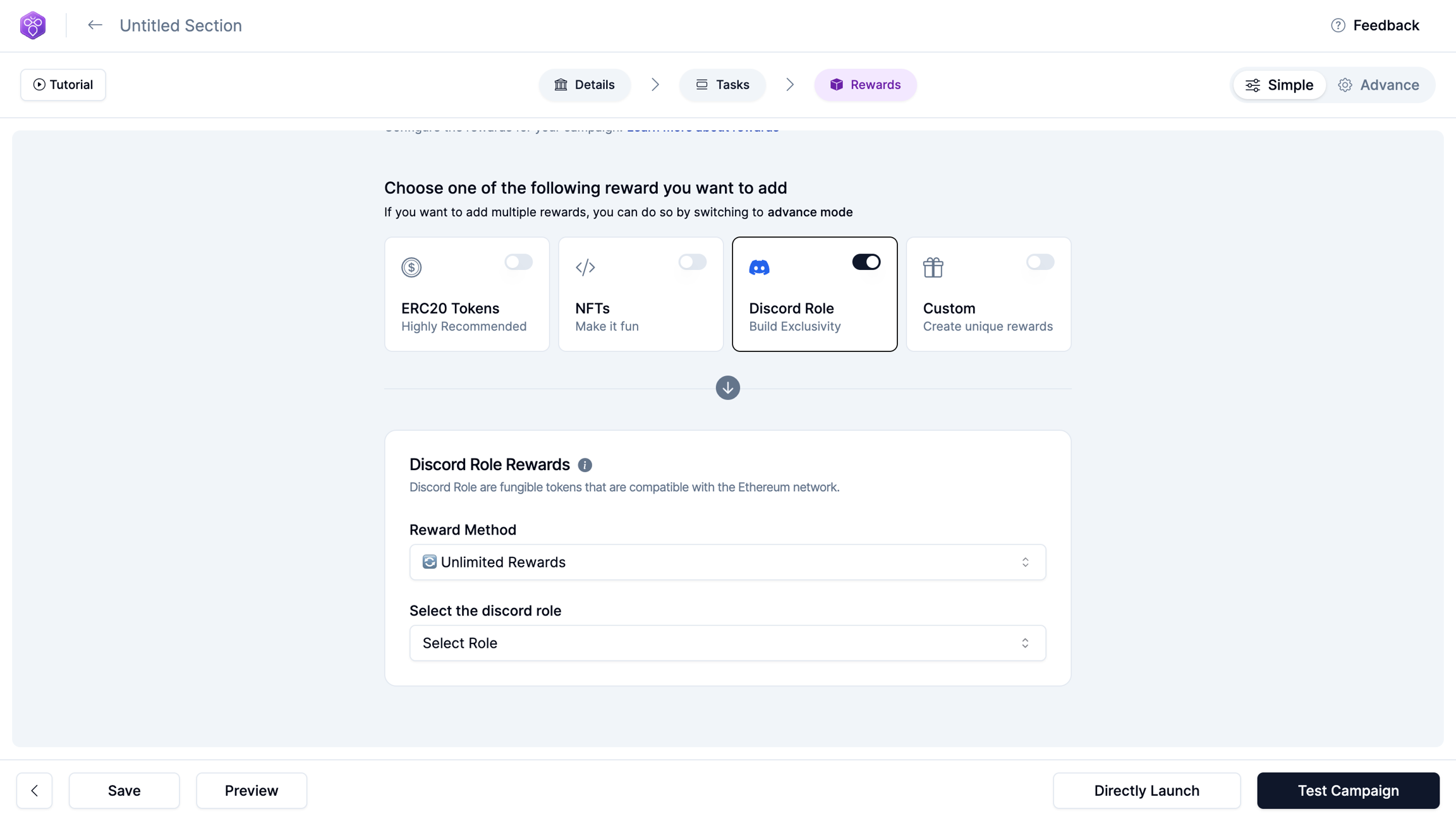This screenshot has height=821, width=1456.
Task: Enable the Custom rewards toggle
Action: 1040,262
